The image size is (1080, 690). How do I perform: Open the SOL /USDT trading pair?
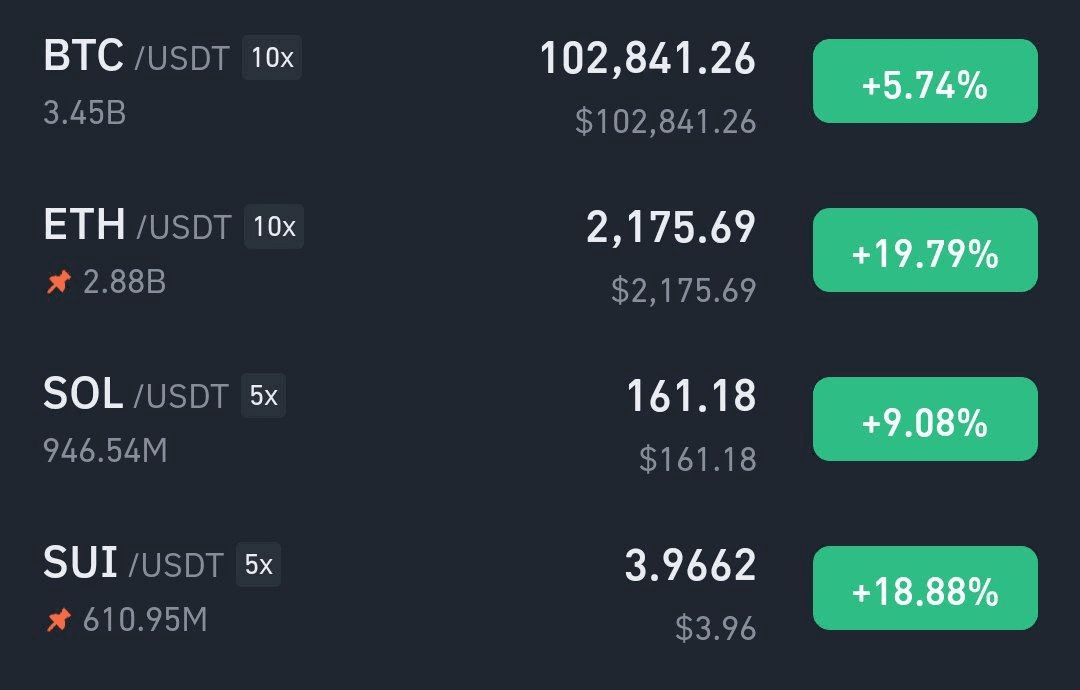click(x=136, y=394)
